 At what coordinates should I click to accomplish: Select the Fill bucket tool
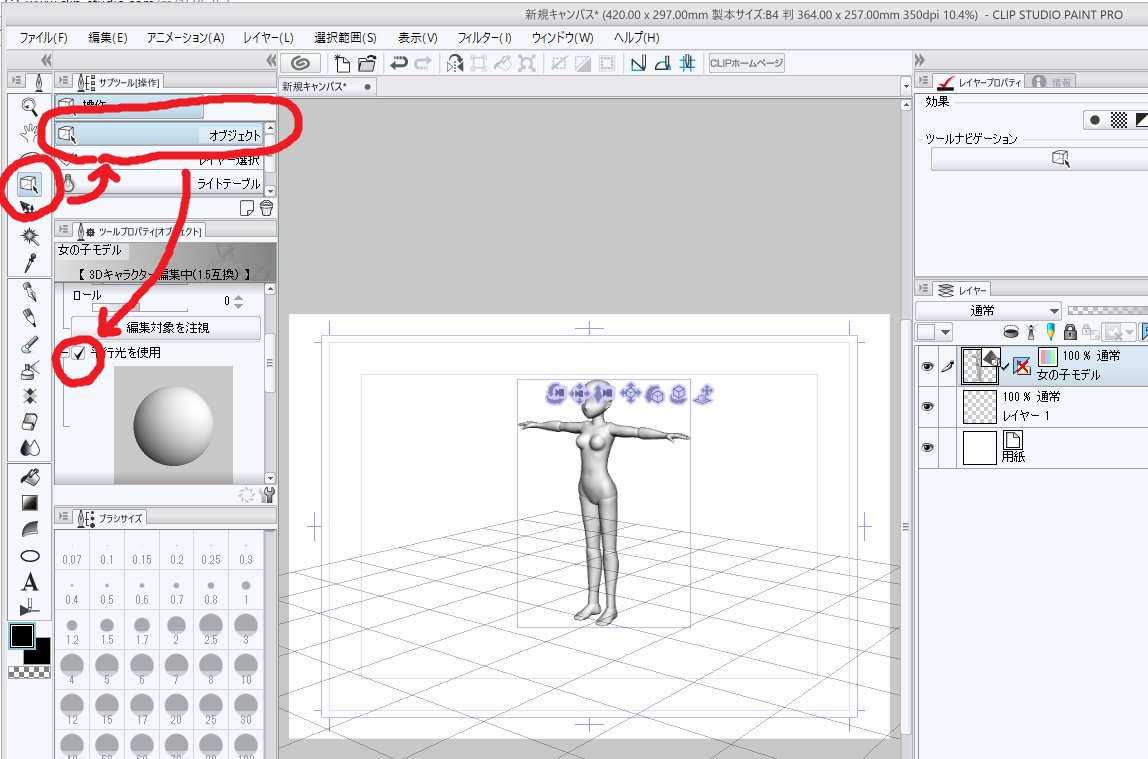point(29,477)
